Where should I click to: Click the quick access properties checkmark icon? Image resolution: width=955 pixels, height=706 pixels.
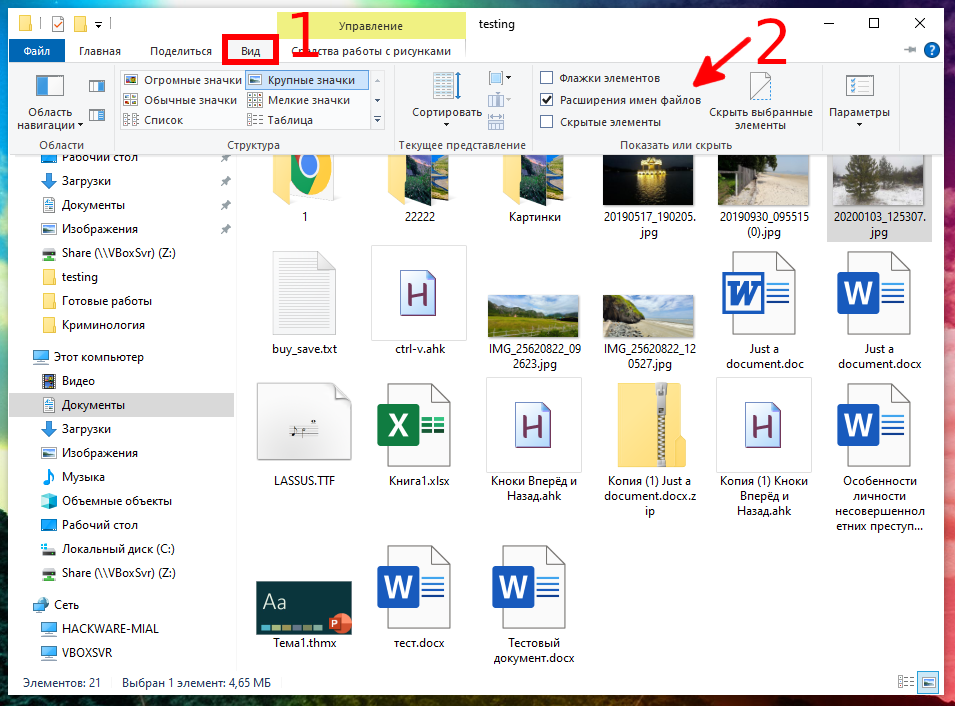click(58, 24)
